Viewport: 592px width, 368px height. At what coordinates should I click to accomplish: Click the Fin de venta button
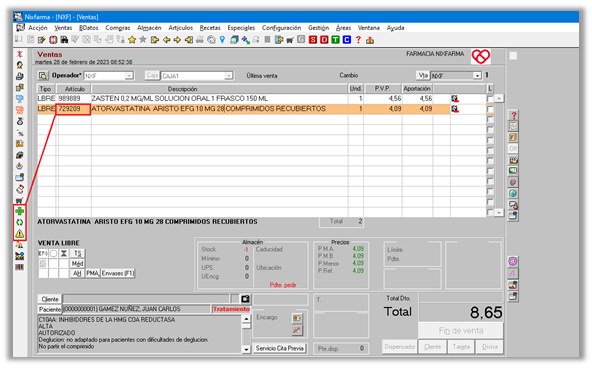click(x=461, y=331)
